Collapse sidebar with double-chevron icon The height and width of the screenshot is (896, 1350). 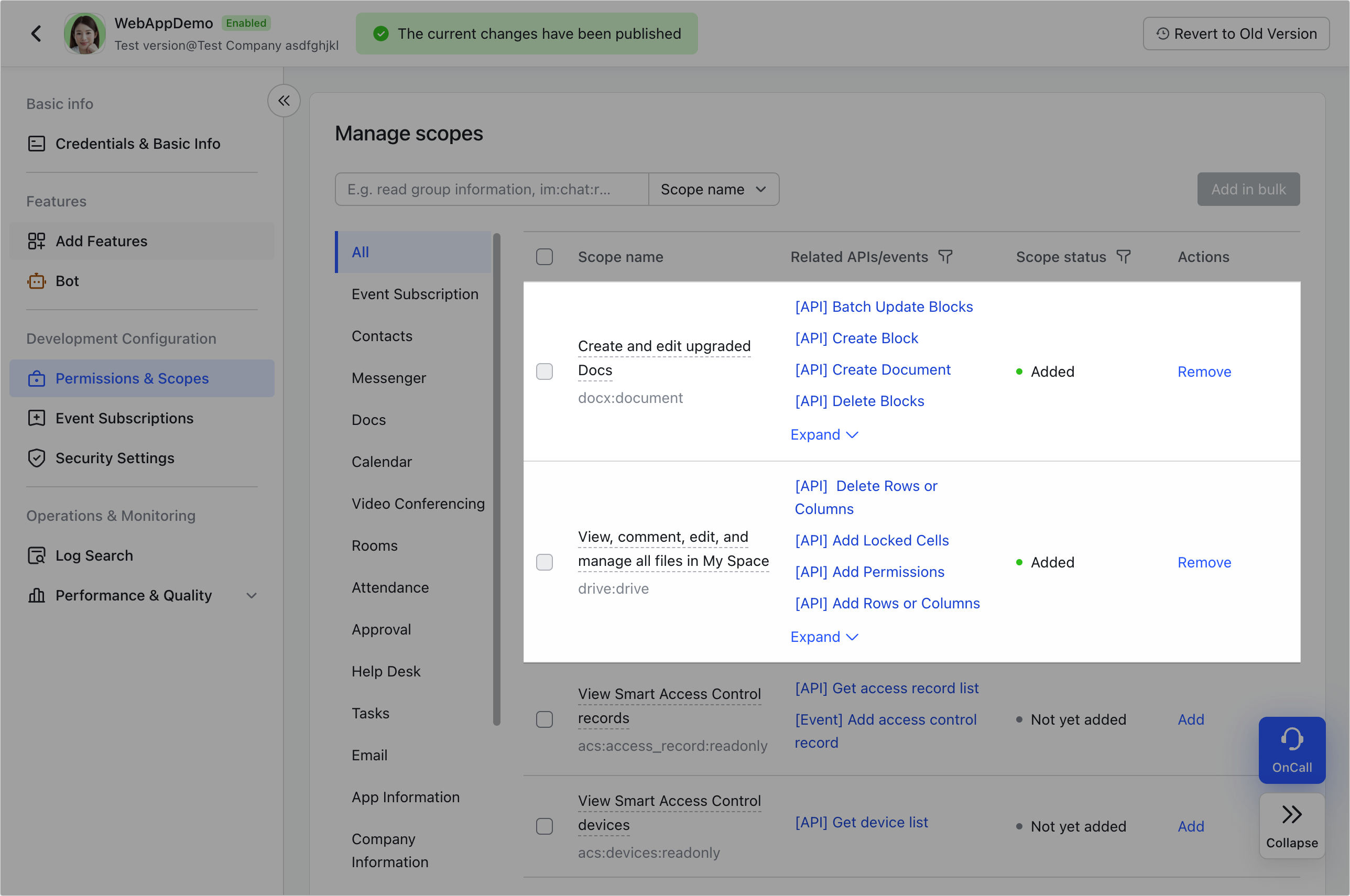pos(284,101)
